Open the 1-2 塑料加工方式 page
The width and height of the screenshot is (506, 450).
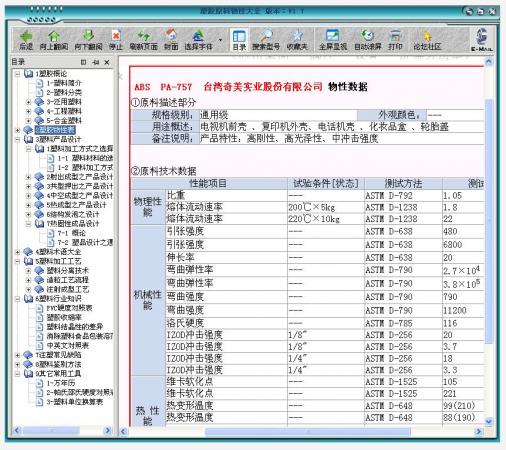[85, 167]
